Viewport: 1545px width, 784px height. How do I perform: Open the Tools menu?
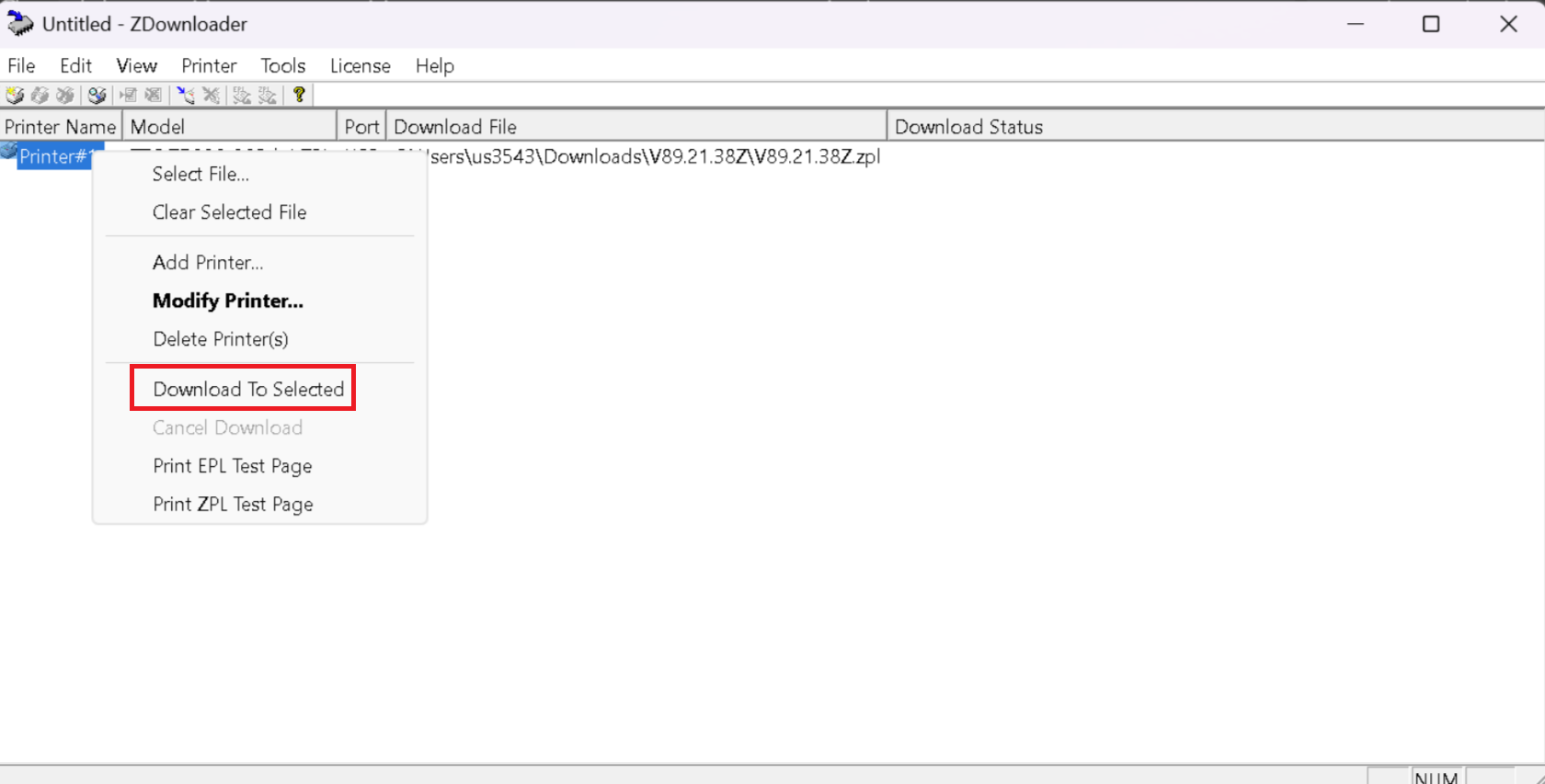click(282, 66)
